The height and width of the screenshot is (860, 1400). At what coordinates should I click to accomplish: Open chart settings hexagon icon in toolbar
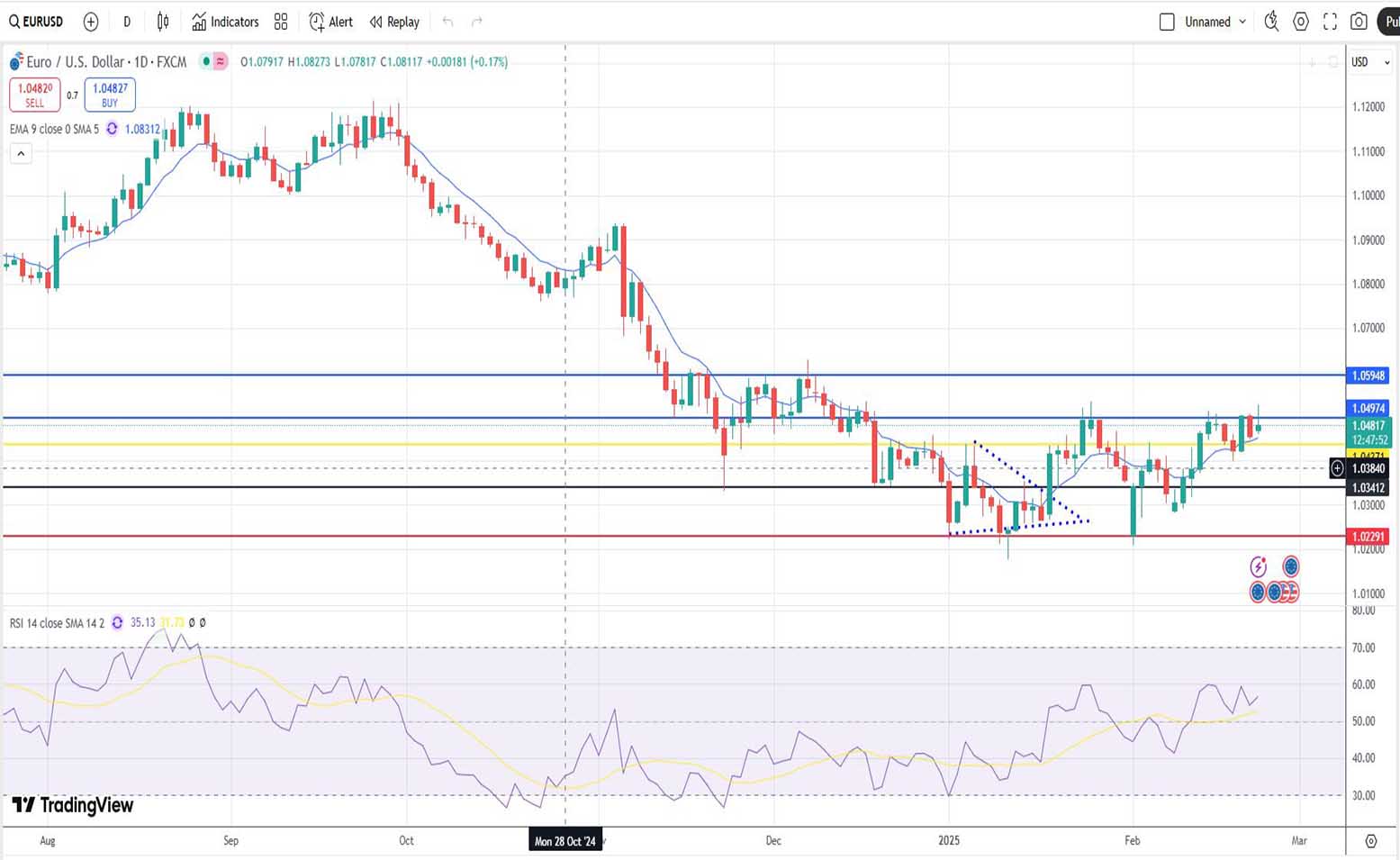pos(1301,22)
